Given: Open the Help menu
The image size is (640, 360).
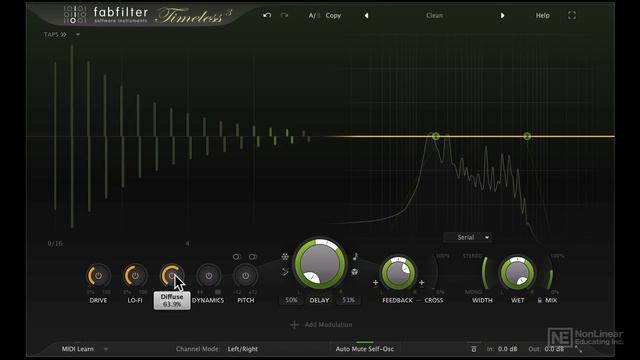Looking at the screenshot, I should (x=542, y=16).
